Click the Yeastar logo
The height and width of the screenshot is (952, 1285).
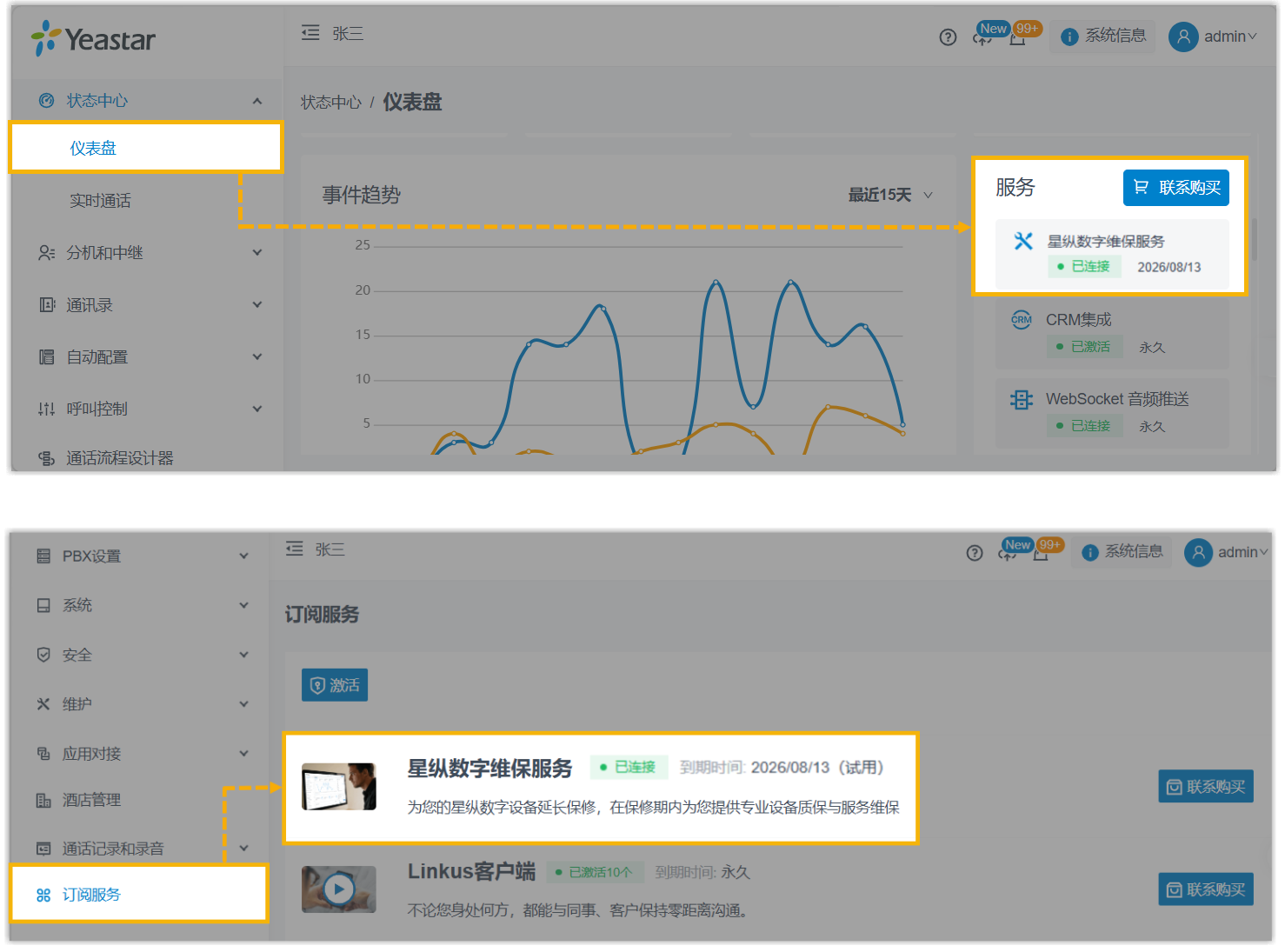93,39
